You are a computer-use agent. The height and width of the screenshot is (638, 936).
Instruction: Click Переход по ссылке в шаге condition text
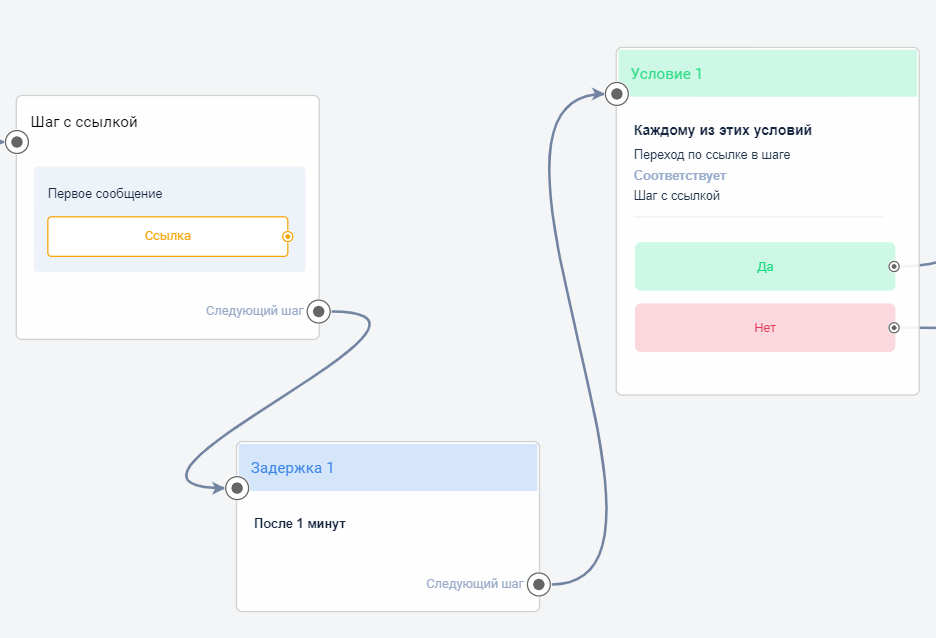[x=712, y=155]
